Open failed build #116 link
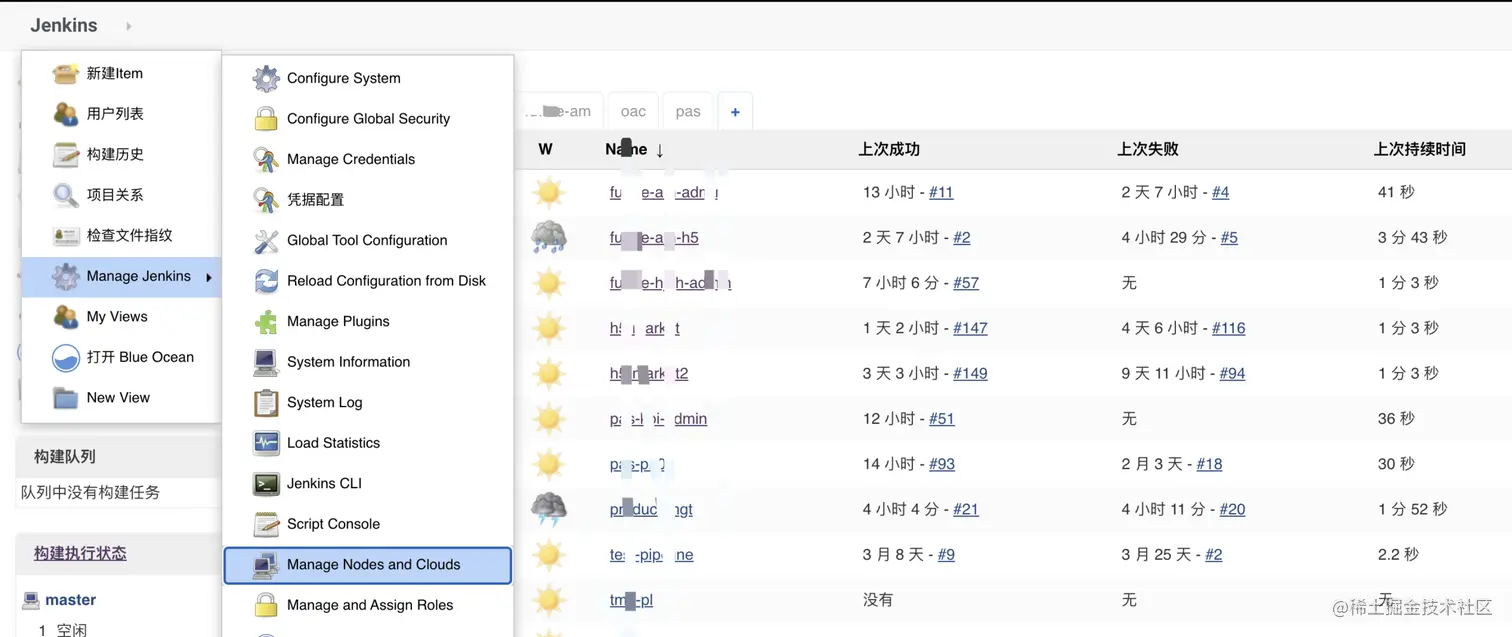This screenshot has width=1512, height=637. 1229,328
